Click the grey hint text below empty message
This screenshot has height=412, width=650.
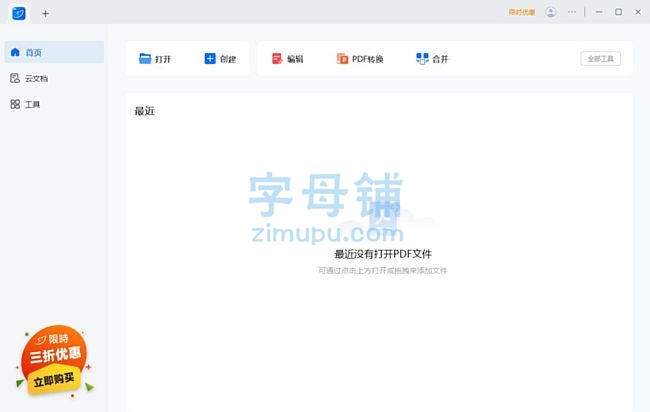383,270
